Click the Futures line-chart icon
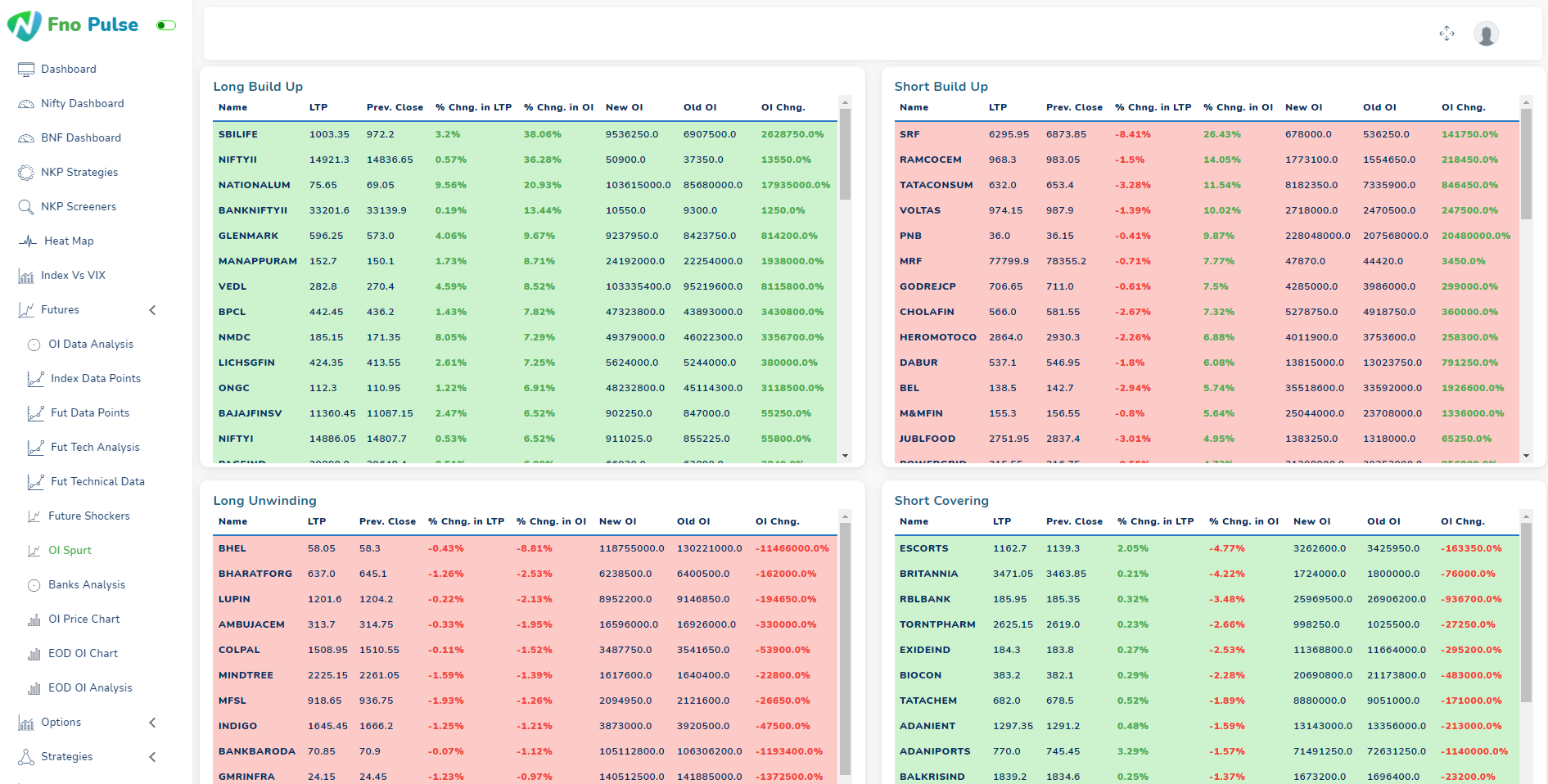 (x=26, y=310)
